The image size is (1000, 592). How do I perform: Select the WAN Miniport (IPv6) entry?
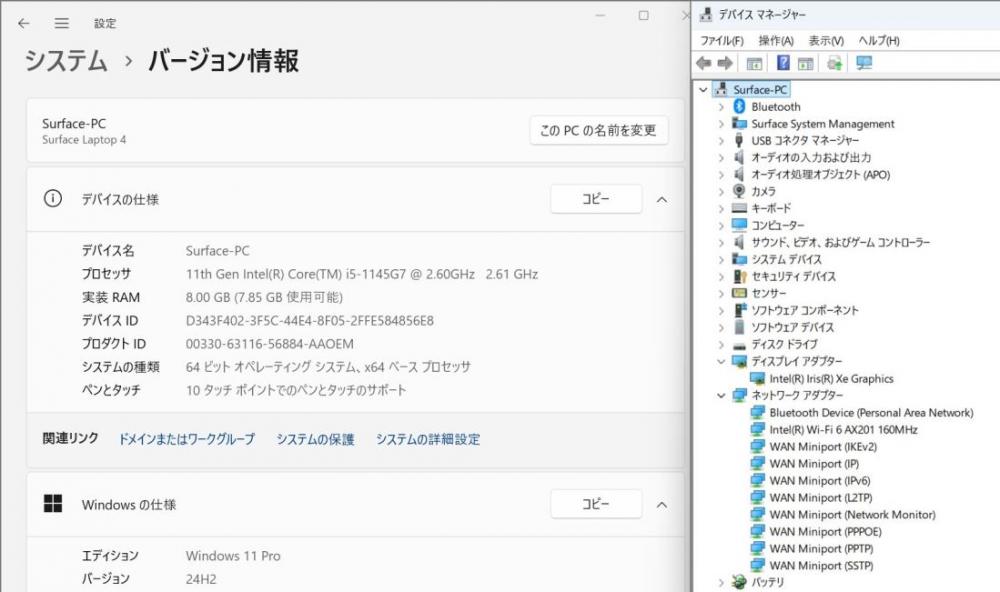(820, 480)
